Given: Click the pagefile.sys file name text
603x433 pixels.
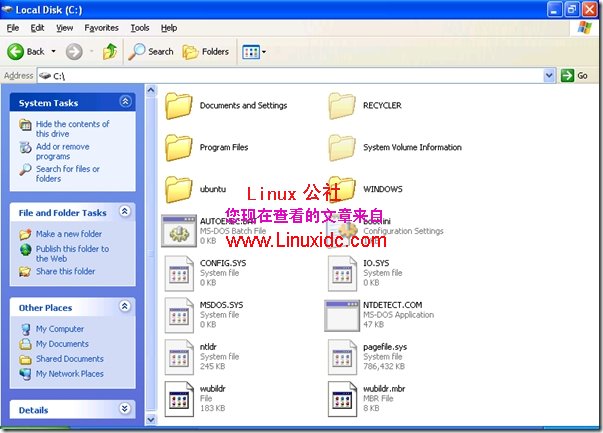Looking at the screenshot, I should point(385,347).
